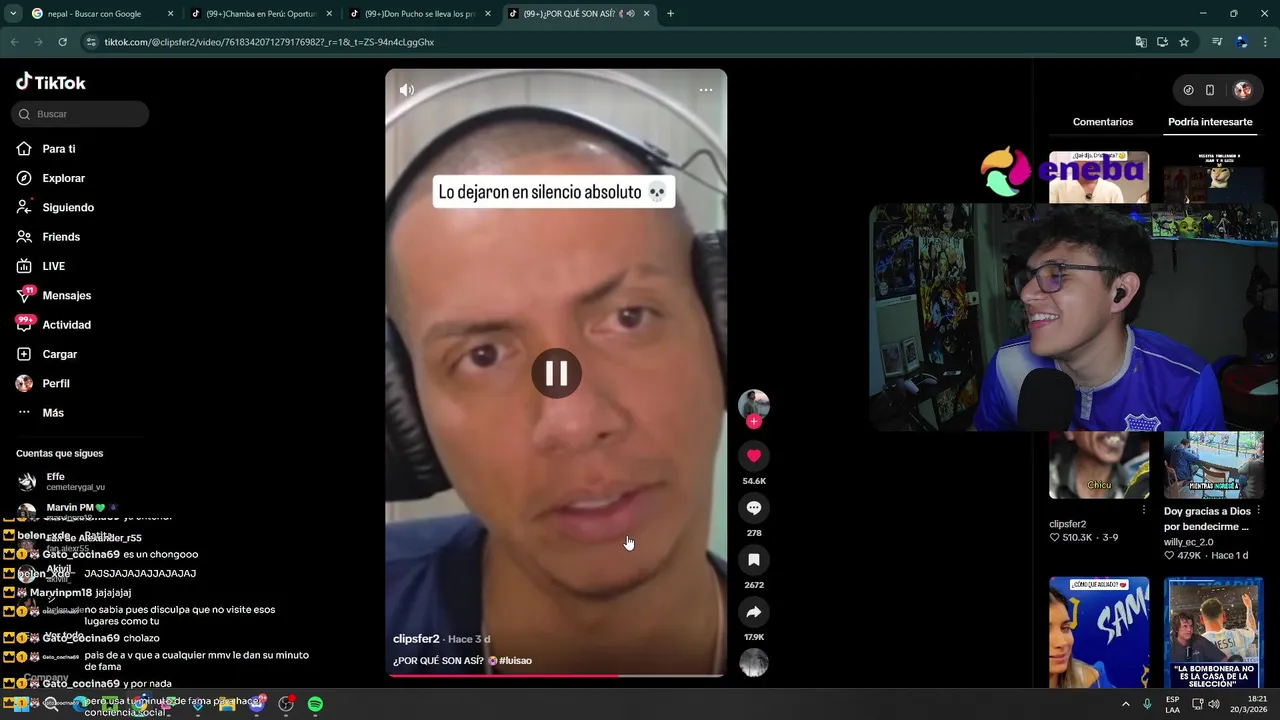Follow clipsfer2 with the red plus badge

(x=754, y=422)
